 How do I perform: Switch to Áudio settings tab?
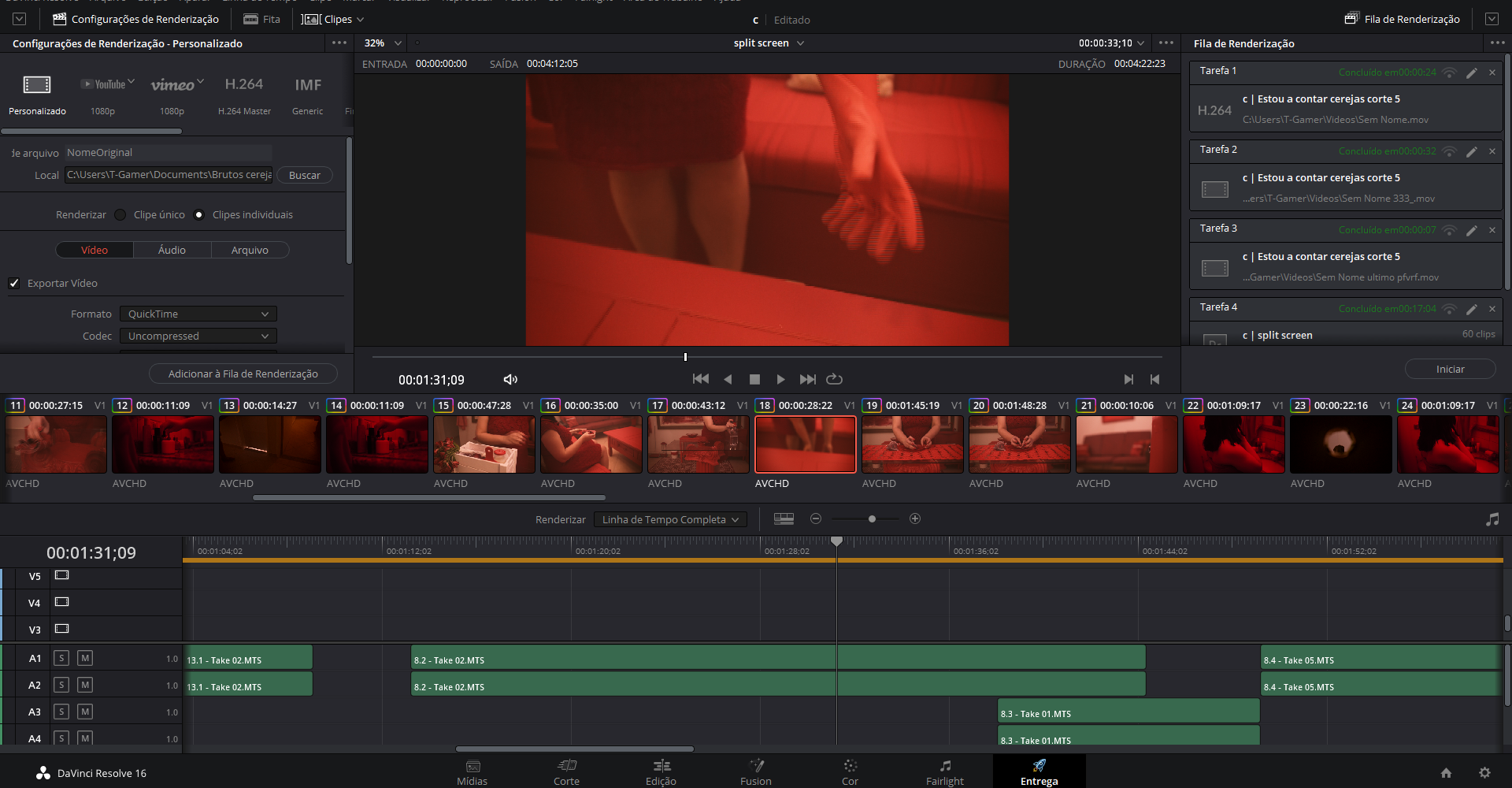(x=172, y=250)
